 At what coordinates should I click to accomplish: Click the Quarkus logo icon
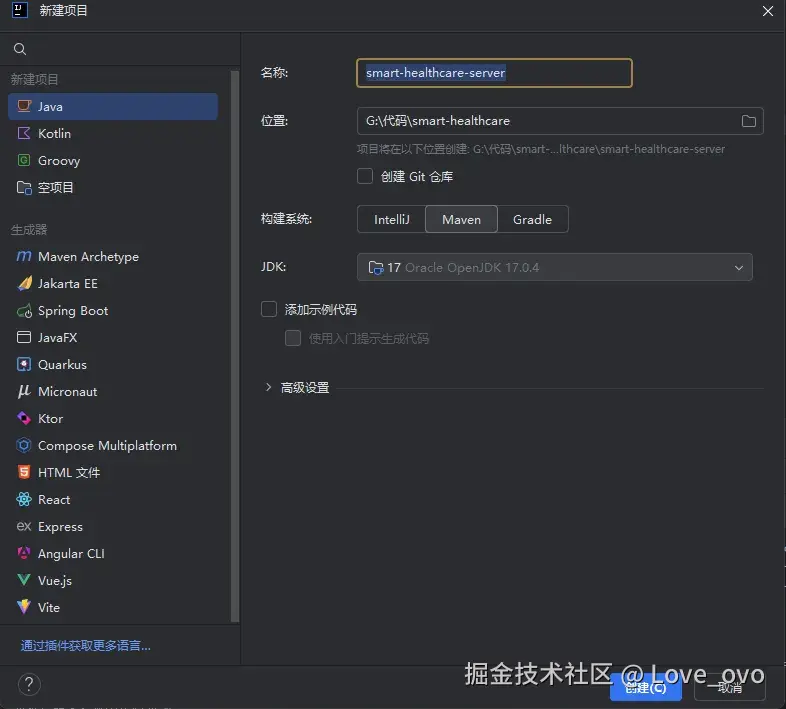point(24,365)
